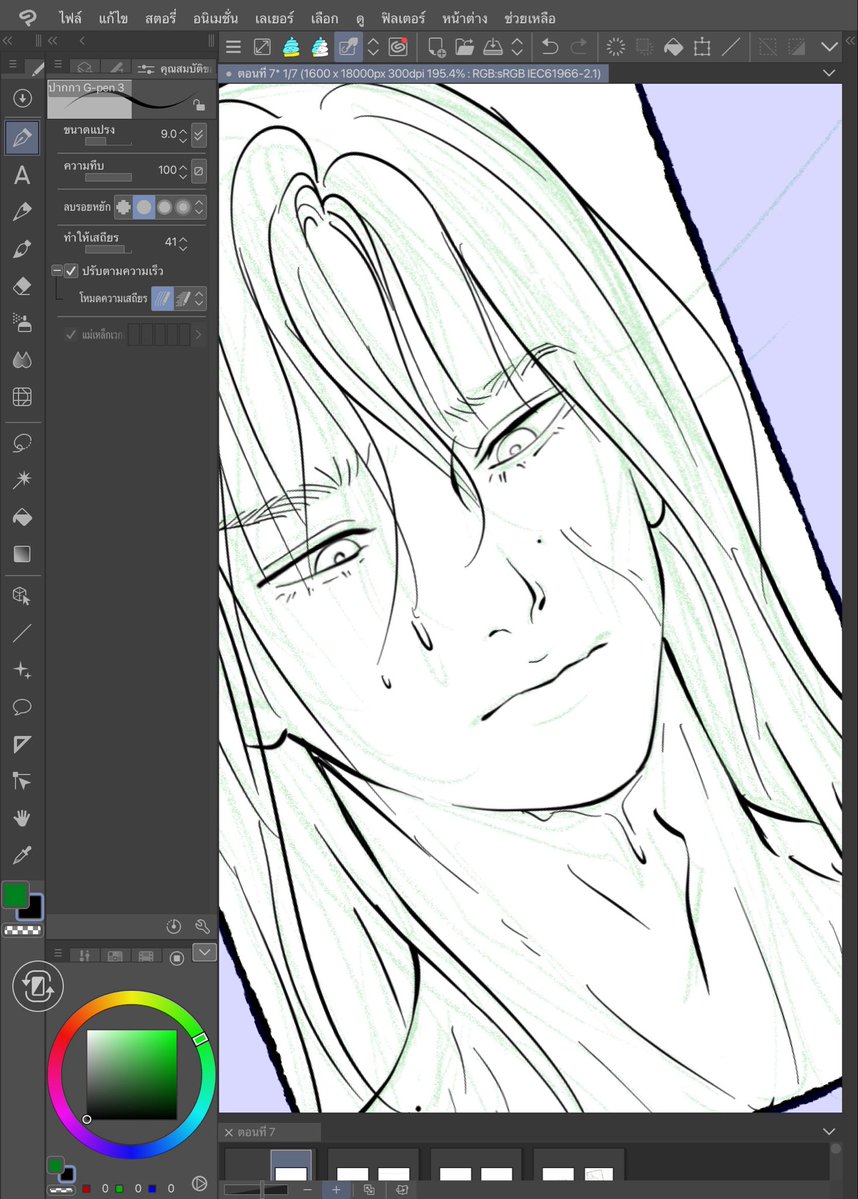Switch to the canvas tab ตอนที่ 7* 1/7
Viewport: 858px width, 1199px height.
click(x=414, y=73)
